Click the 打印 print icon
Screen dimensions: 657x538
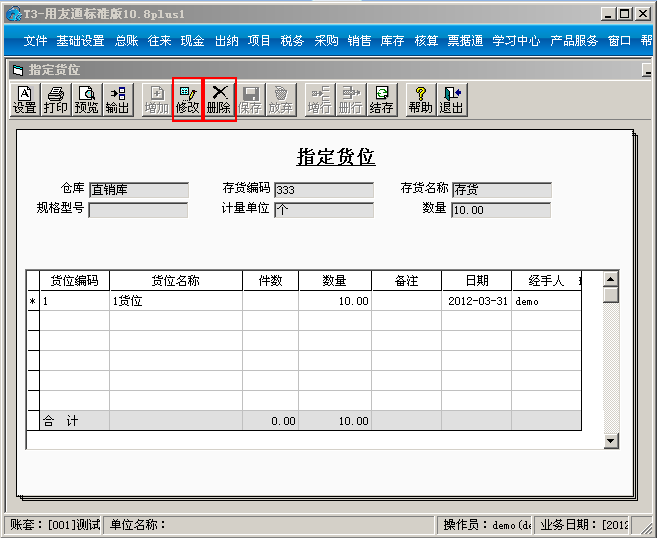(55, 100)
